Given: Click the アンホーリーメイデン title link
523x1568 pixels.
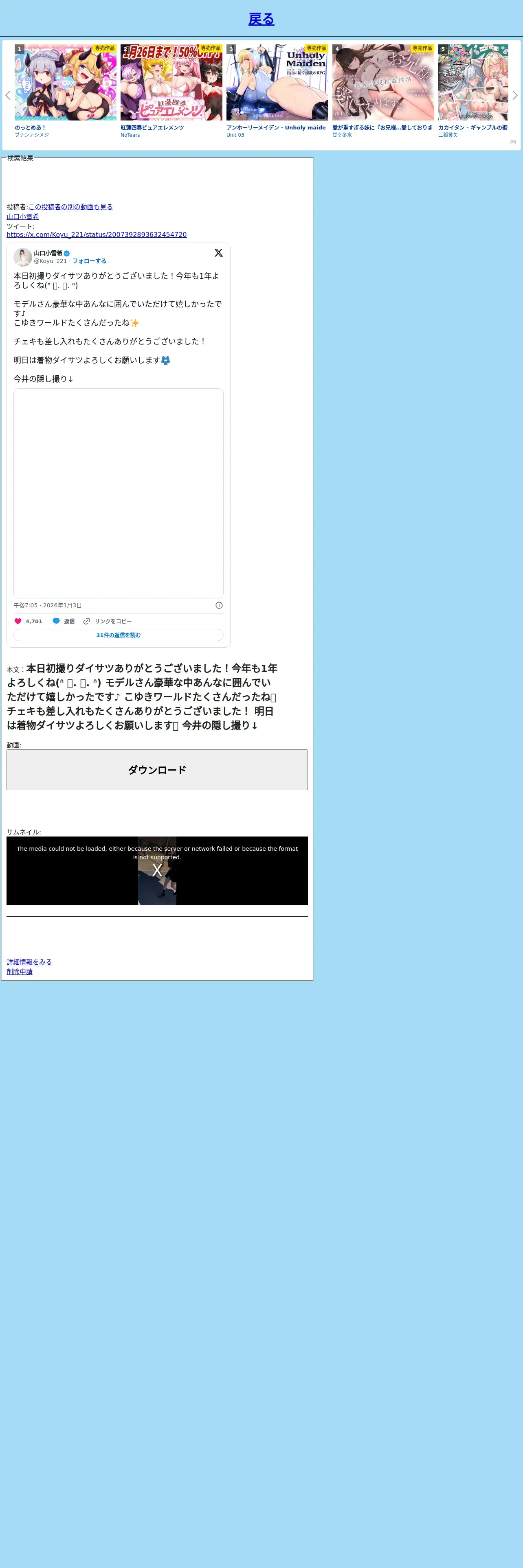Looking at the screenshot, I should click(276, 128).
